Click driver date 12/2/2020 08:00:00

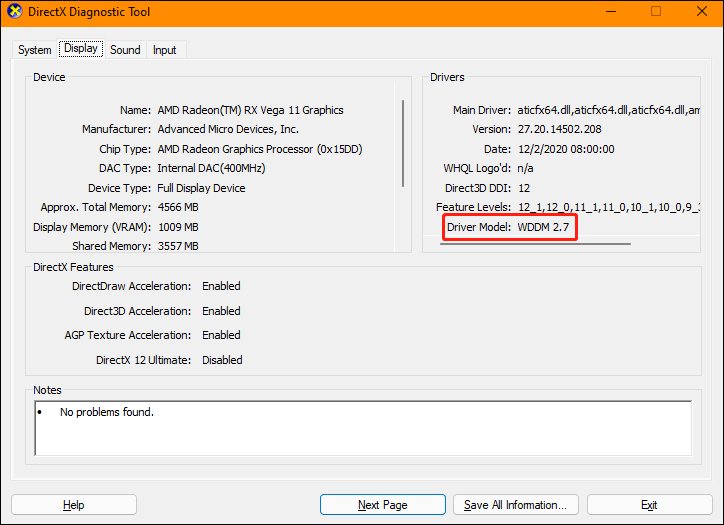pos(566,149)
